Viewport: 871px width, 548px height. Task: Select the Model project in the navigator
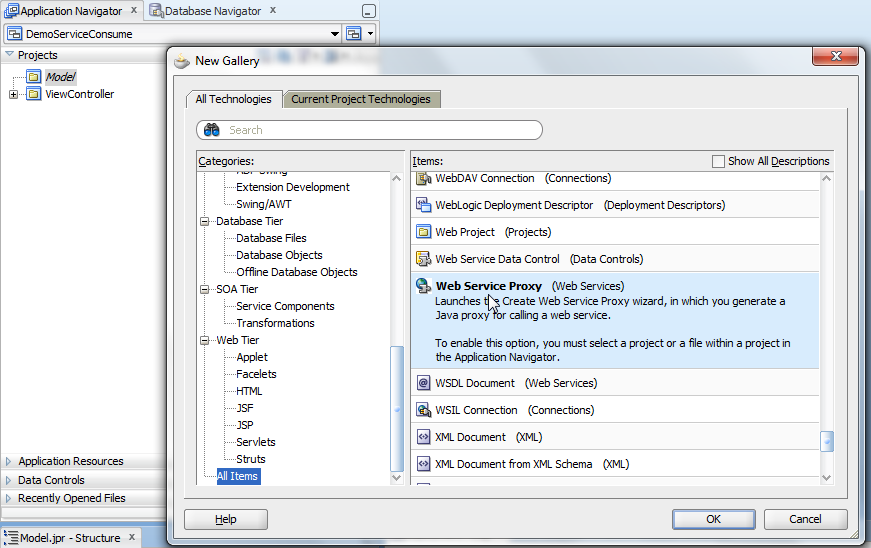coord(61,77)
